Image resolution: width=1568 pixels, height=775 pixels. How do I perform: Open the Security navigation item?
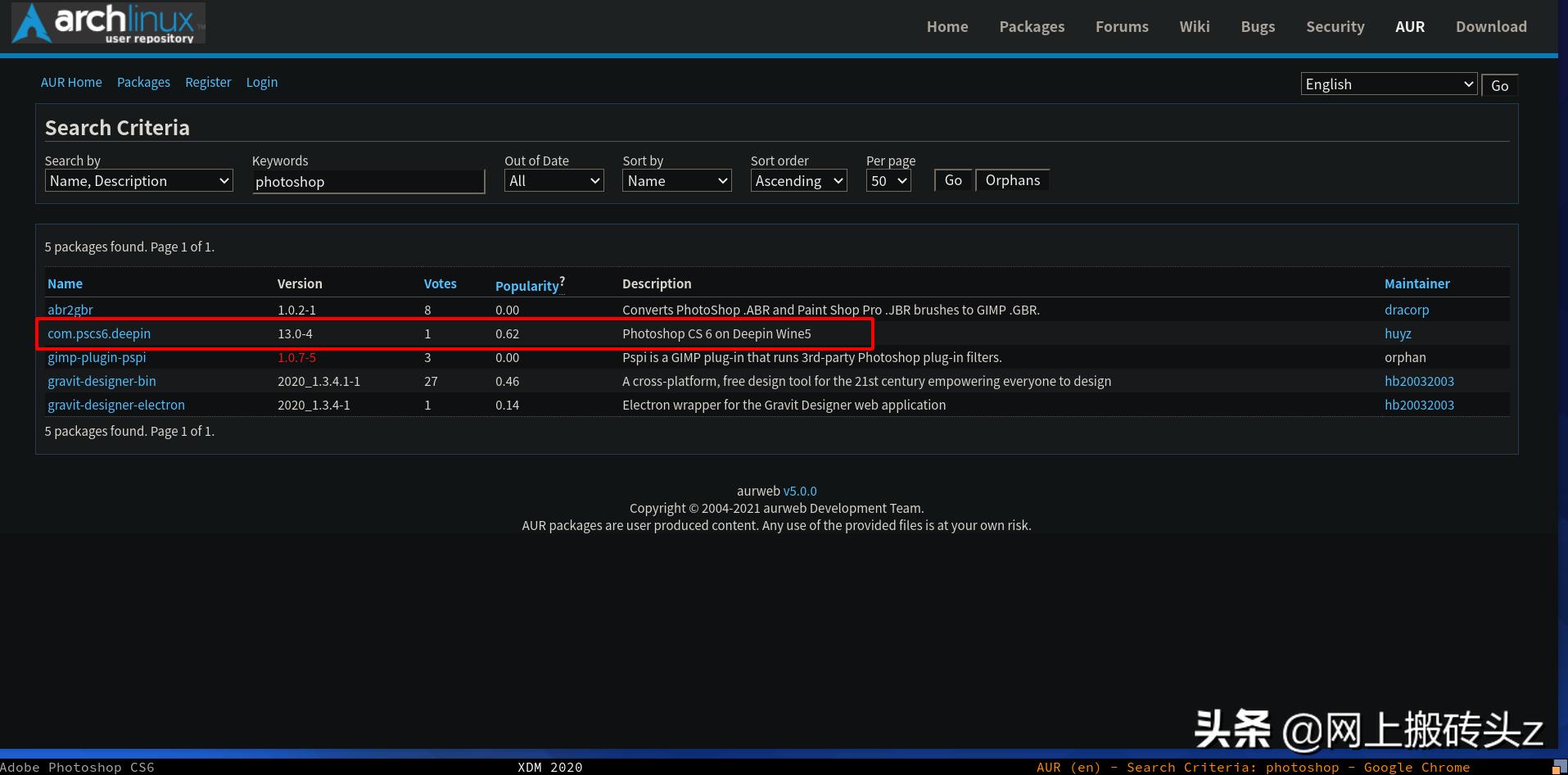click(1335, 26)
